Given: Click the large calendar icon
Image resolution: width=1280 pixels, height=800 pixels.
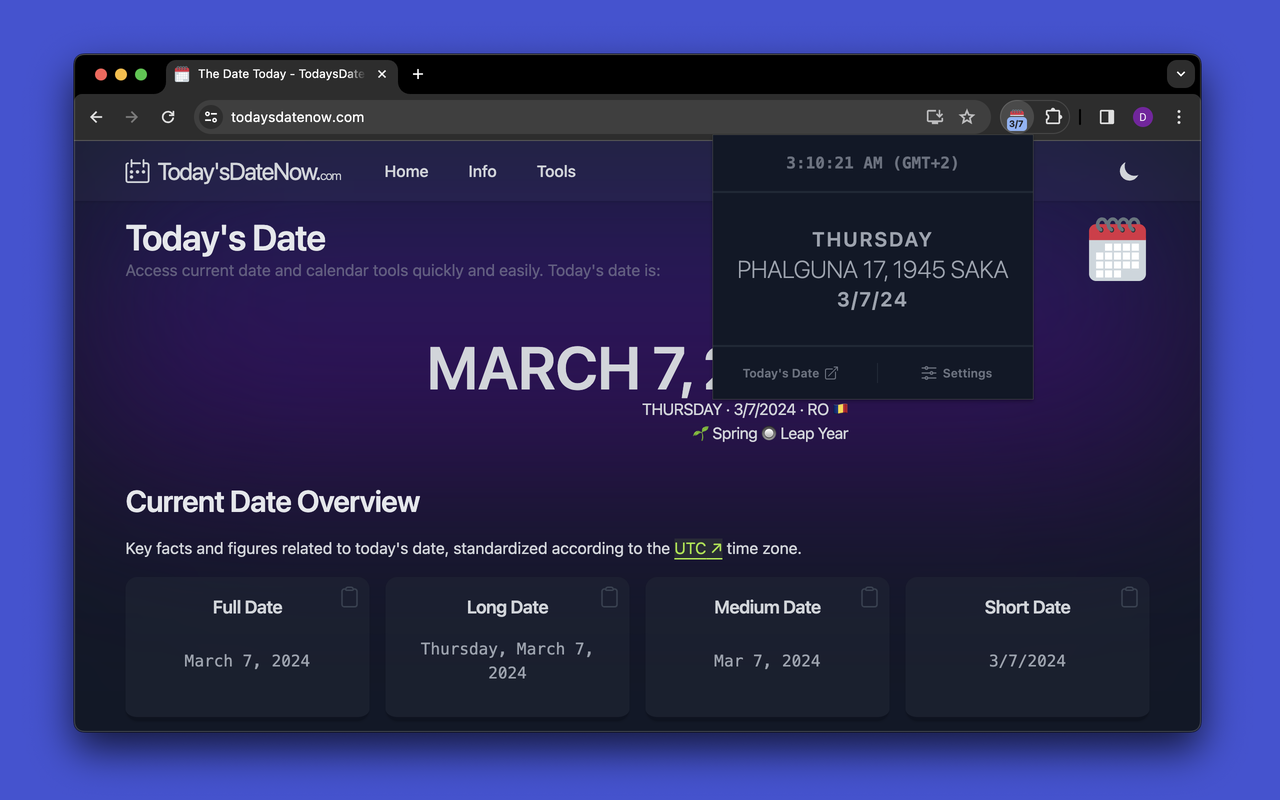Looking at the screenshot, I should click(x=1117, y=249).
